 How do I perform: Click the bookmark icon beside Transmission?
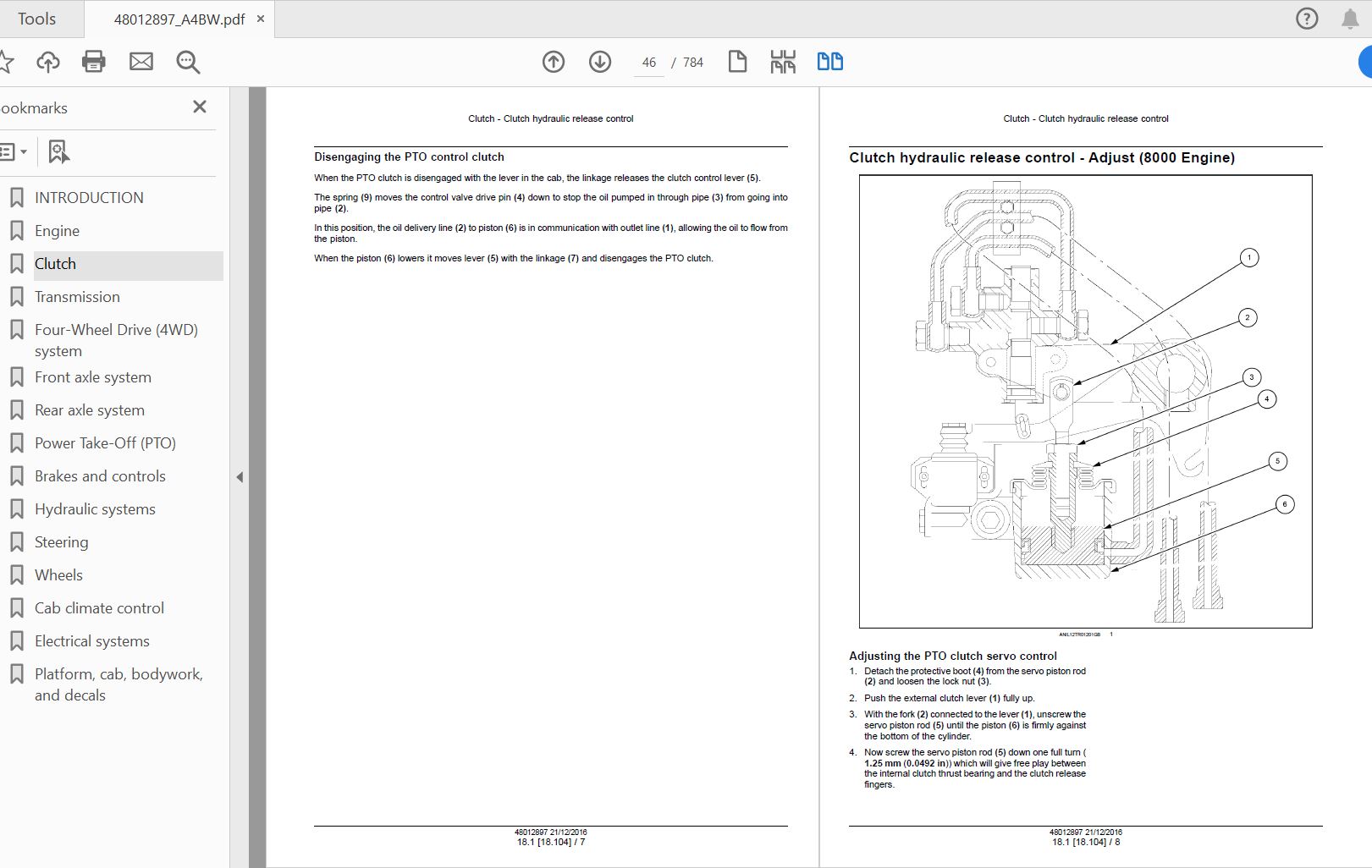coord(16,297)
